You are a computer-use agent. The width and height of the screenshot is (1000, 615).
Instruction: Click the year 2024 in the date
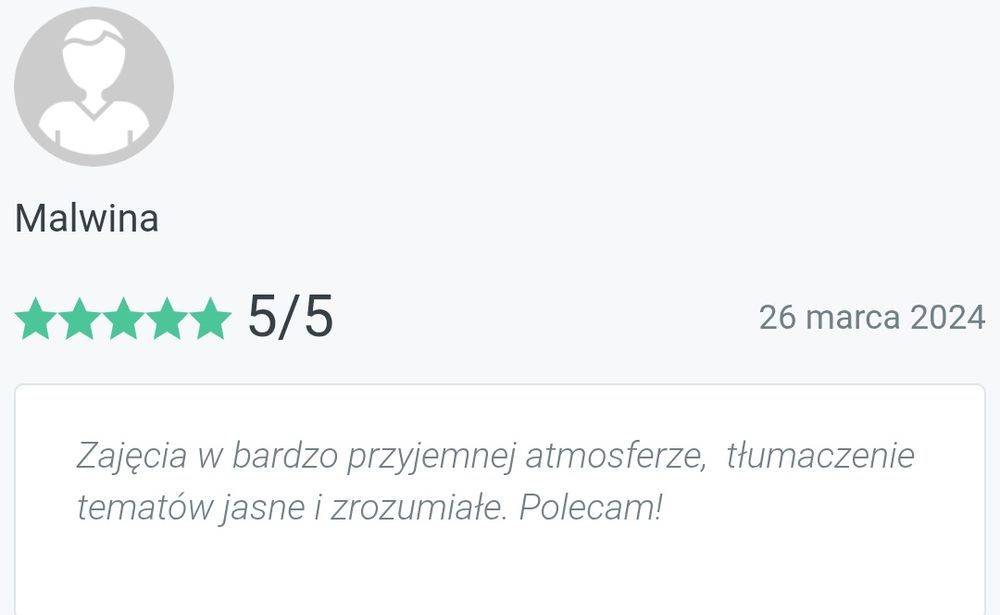click(x=947, y=318)
